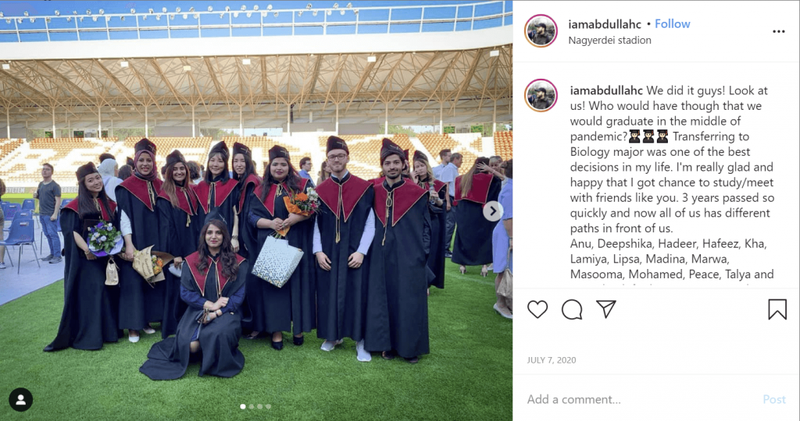Viewport: 800px width, 421px height.
Task: Open iamabdullahc header profile picture
Action: (x=541, y=31)
